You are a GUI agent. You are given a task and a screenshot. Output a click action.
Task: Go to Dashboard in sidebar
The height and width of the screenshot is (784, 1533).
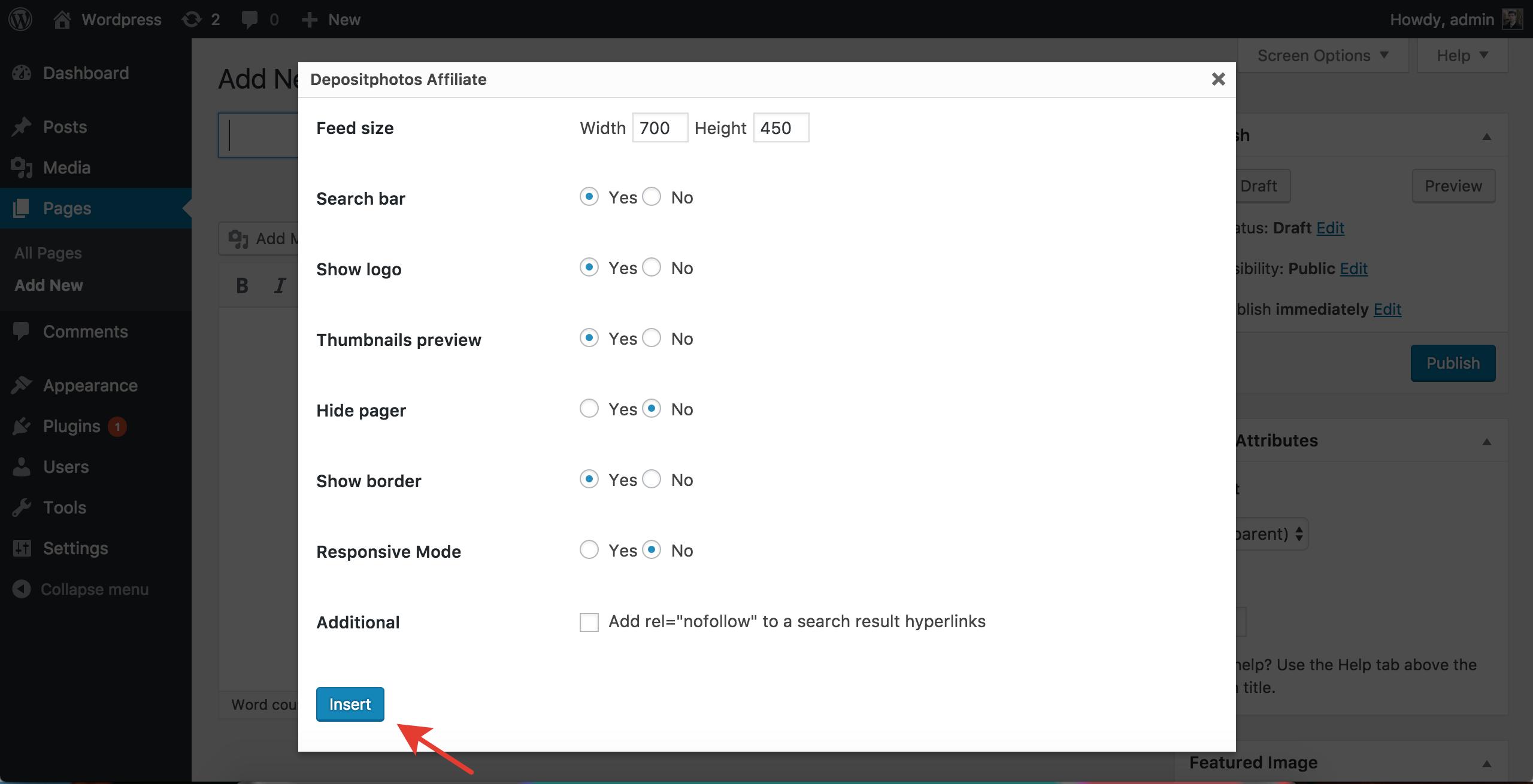pyautogui.click(x=86, y=73)
